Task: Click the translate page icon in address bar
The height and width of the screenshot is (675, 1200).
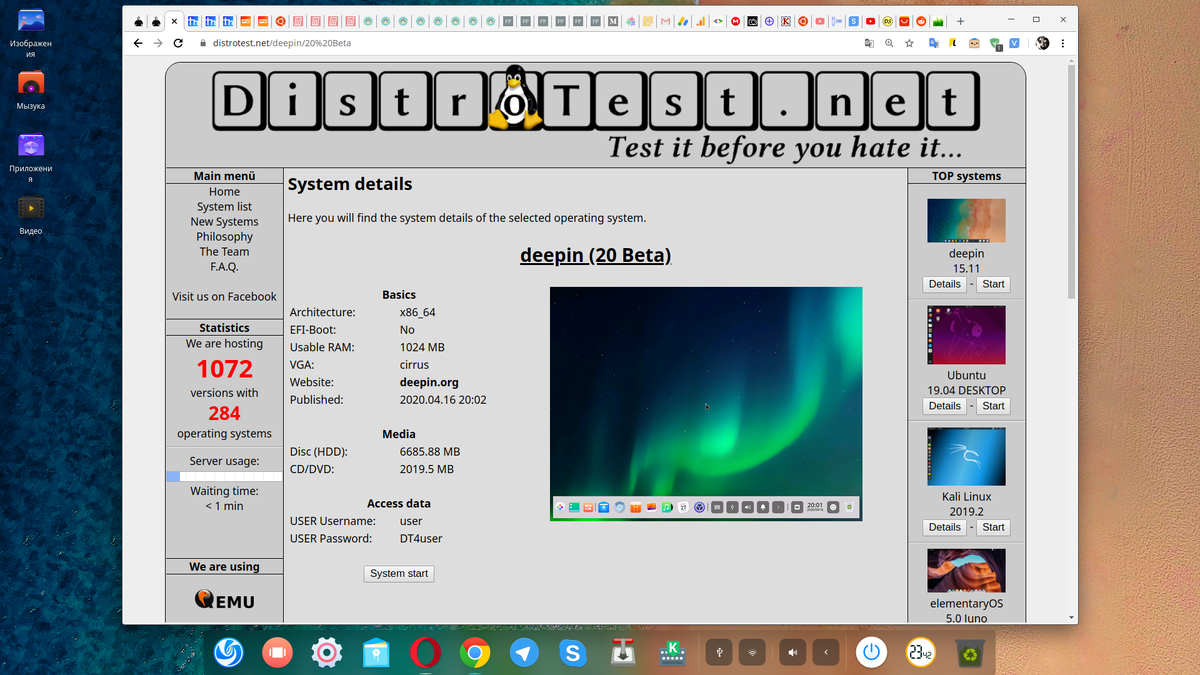Action: pos(868,43)
